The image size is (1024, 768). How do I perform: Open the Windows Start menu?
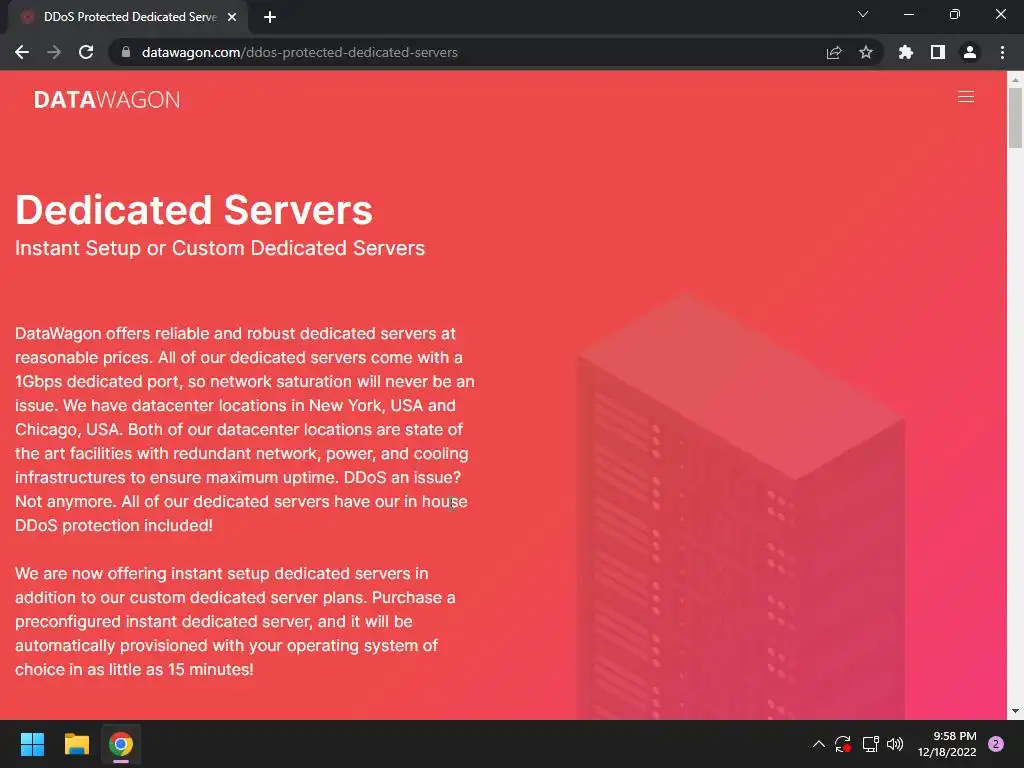32,744
